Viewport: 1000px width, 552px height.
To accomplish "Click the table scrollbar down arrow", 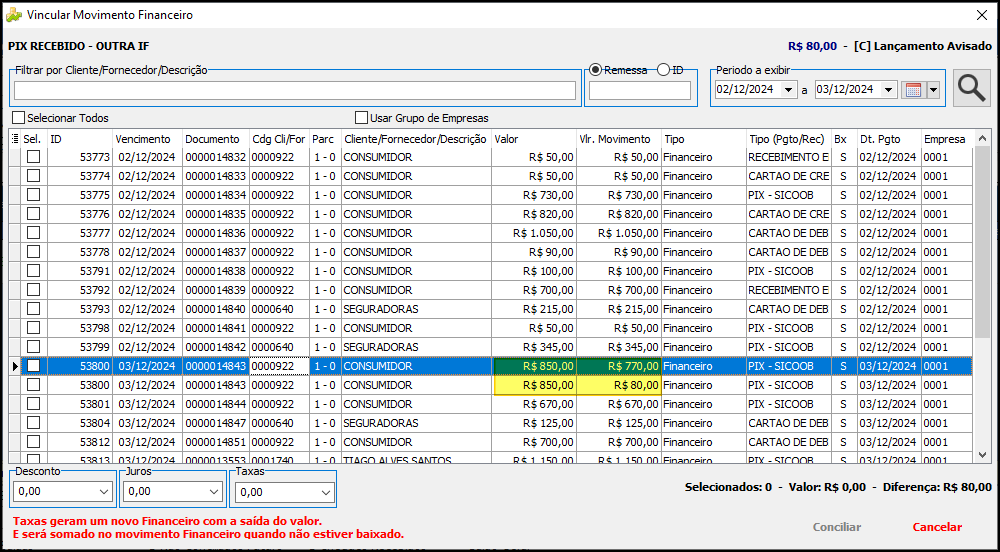I will pos(982,454).
